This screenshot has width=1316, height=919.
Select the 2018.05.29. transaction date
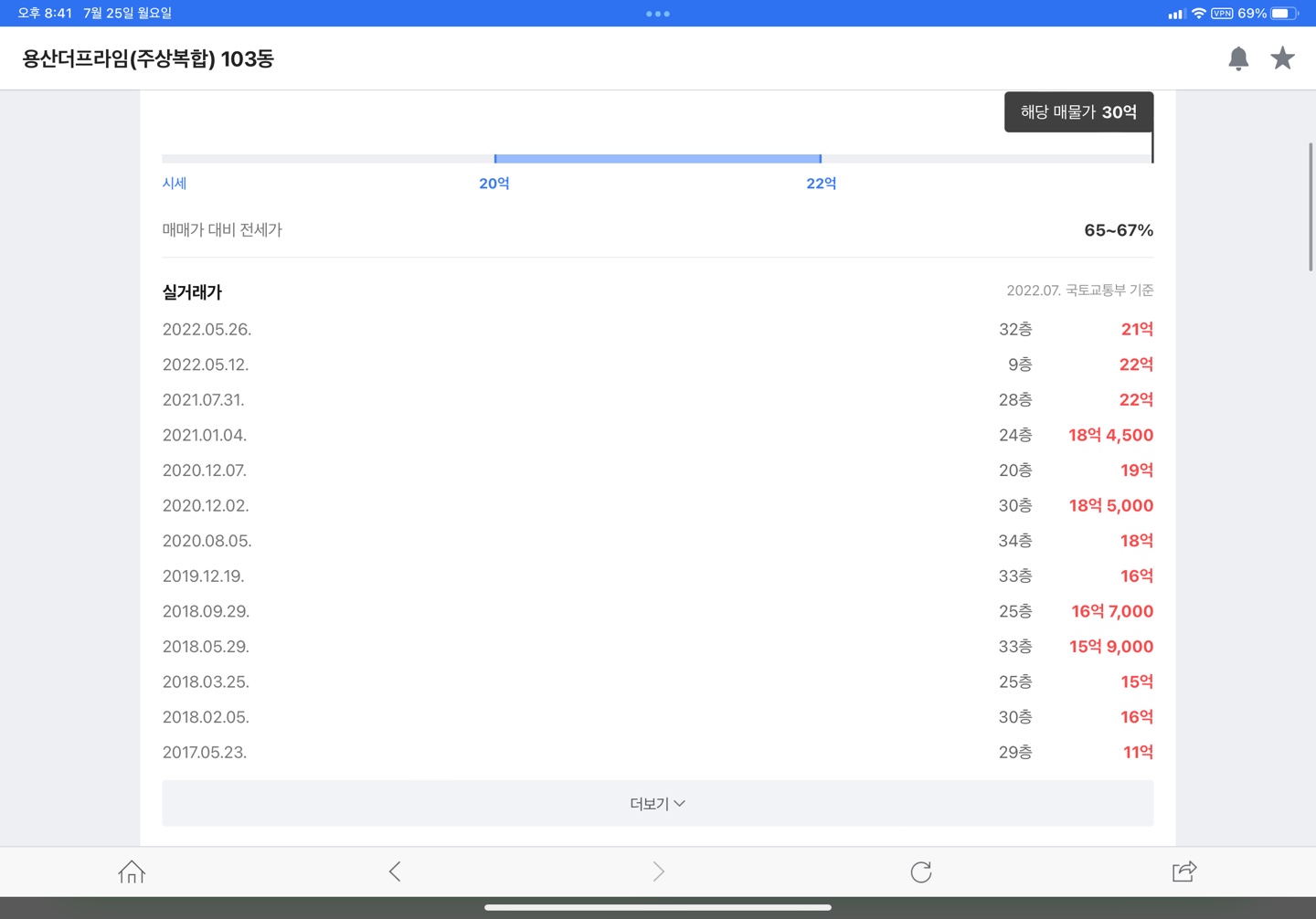tap(206, 647)
